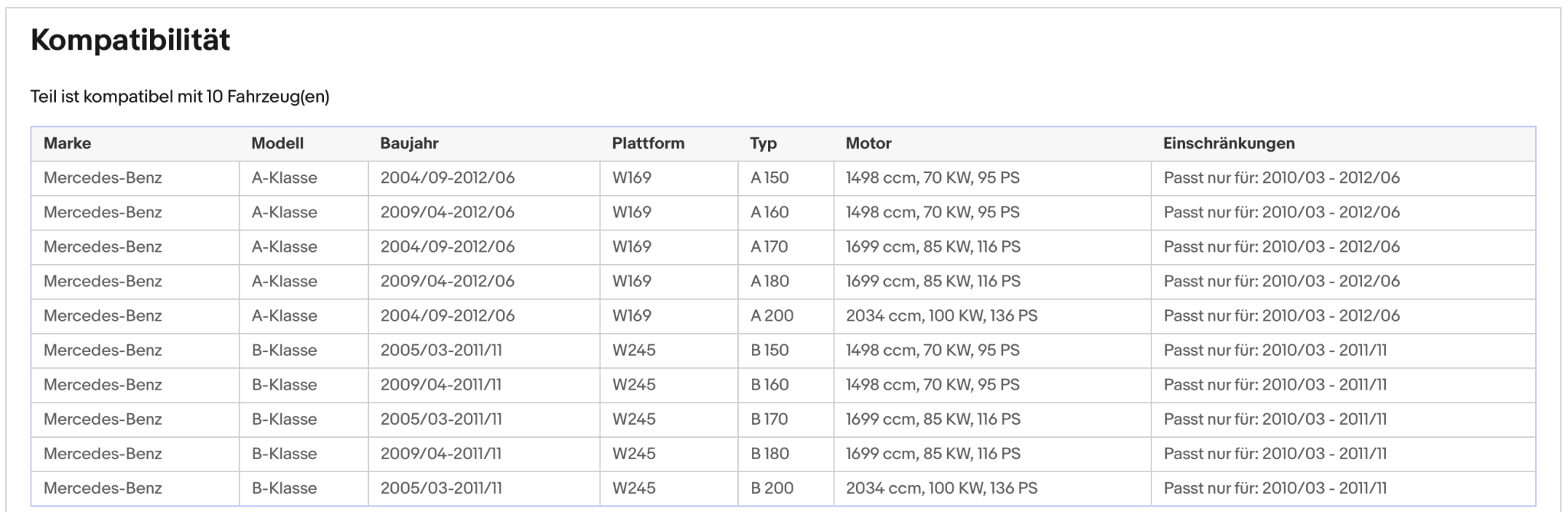Click '2034 ccm, 100 KW, 136 PS' in B 200 row
The width and height of the screenshot is (1568, 512).
click(941, 488)
